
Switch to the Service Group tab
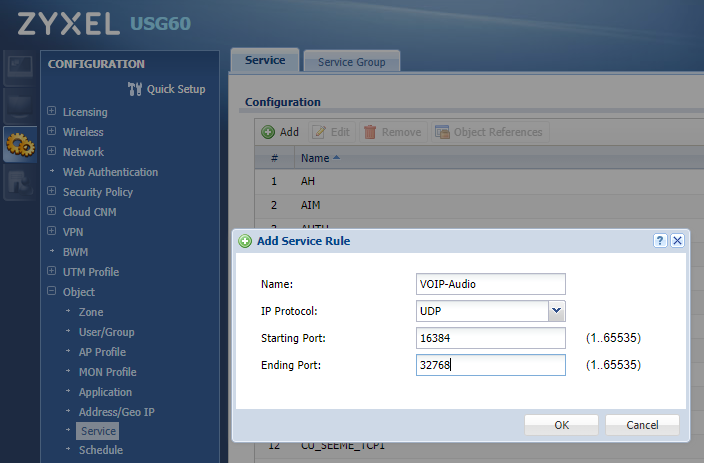point(351,62)
